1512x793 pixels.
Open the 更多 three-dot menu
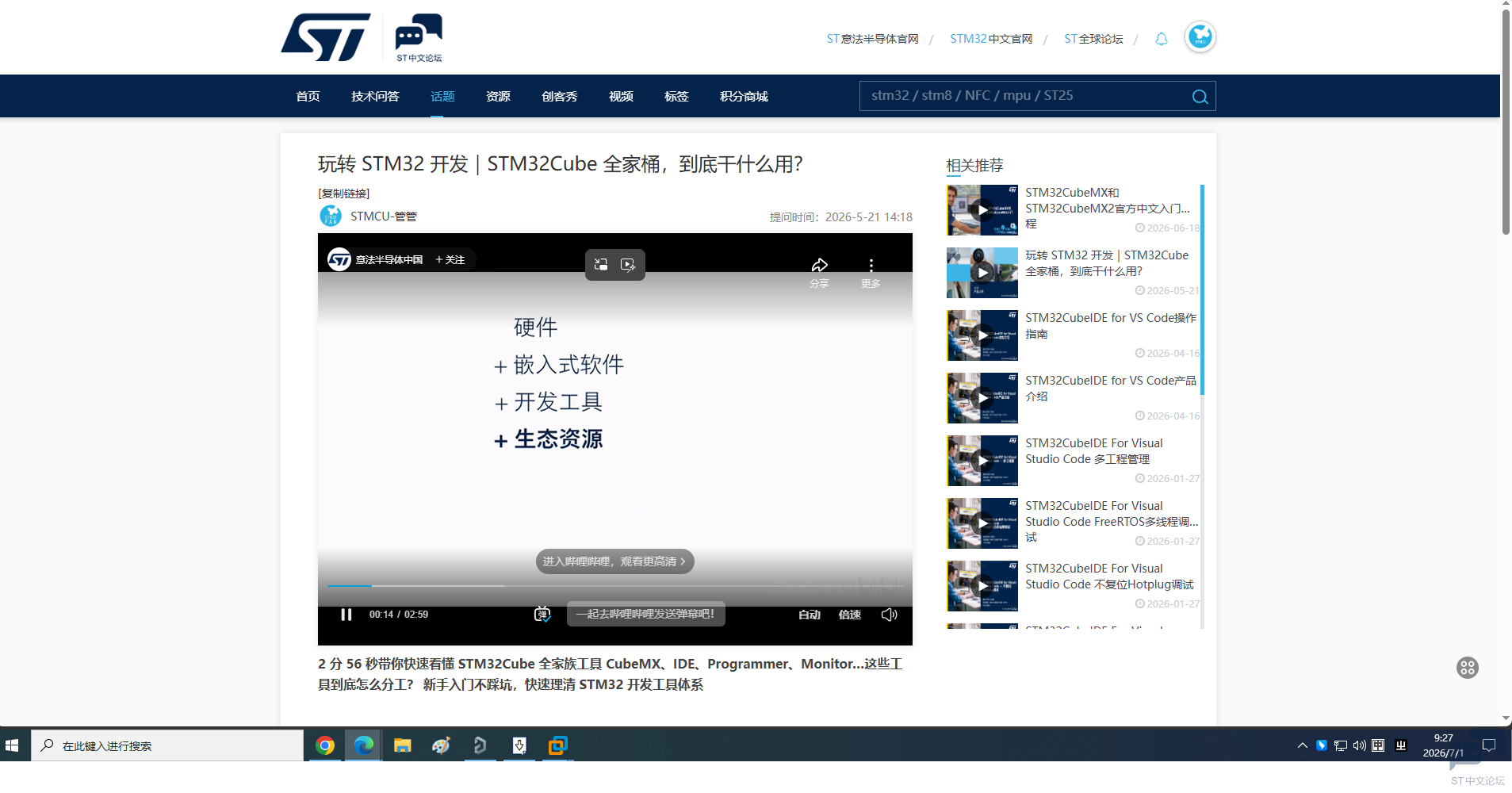point(871,270)
